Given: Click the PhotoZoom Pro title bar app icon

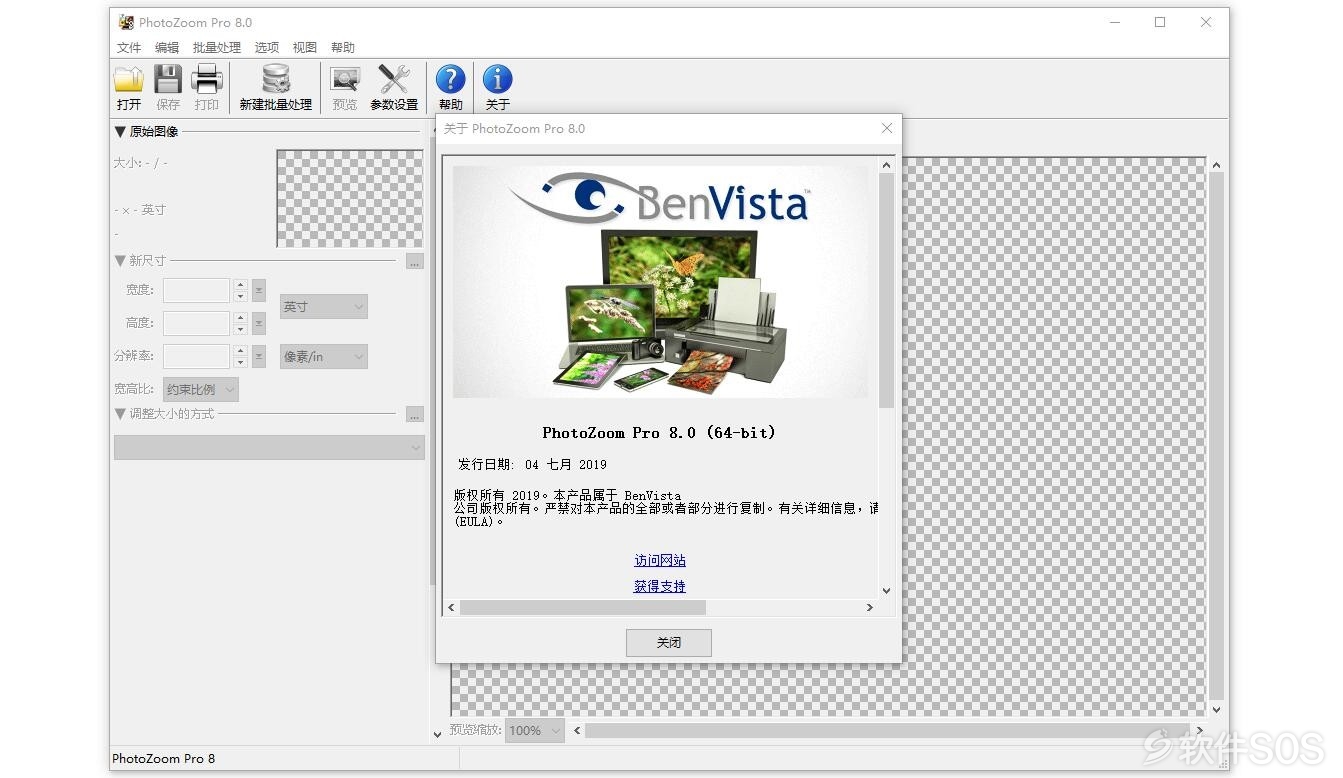Looking at the screenshot, I should pos(126,22).
